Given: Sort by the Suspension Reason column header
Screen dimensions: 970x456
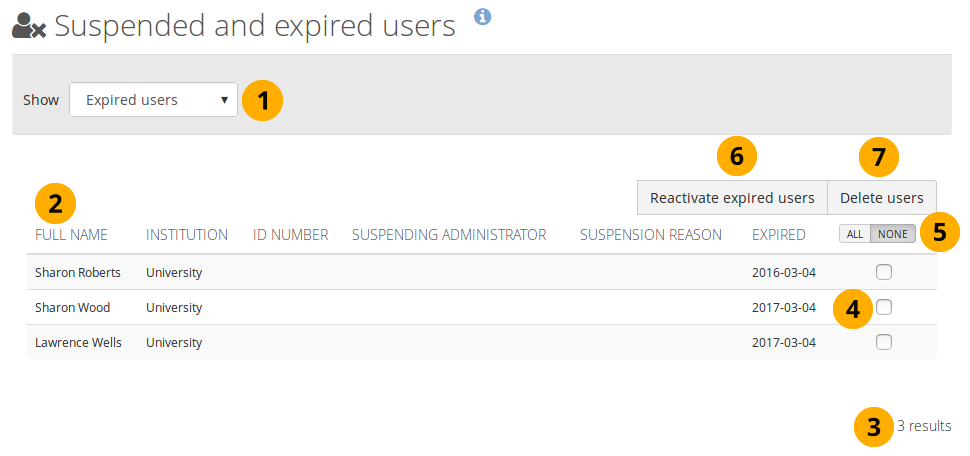Looking at the screenshot, I should coord(650,235).
